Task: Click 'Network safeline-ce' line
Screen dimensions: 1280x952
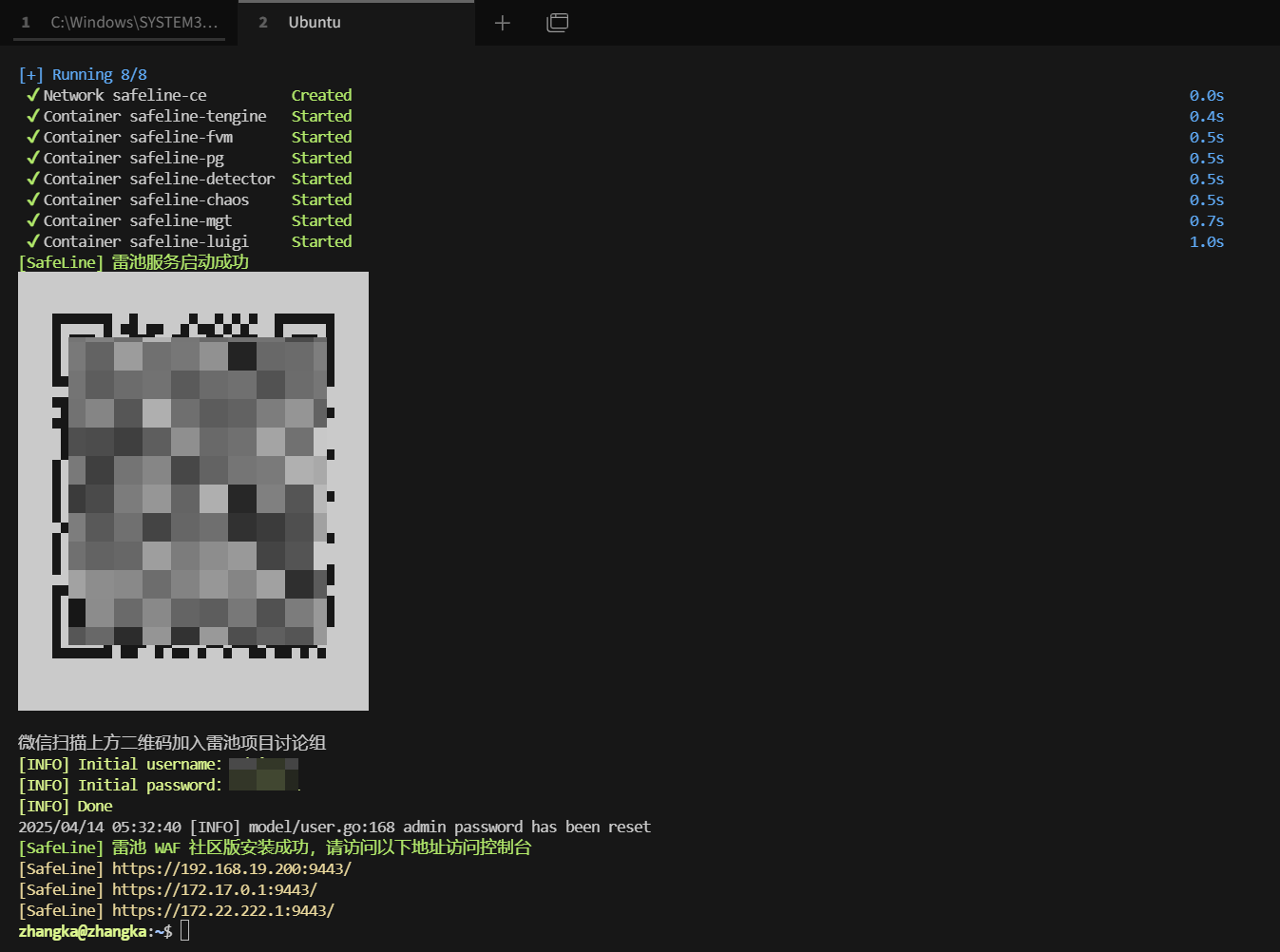Action: coord(124,95)
